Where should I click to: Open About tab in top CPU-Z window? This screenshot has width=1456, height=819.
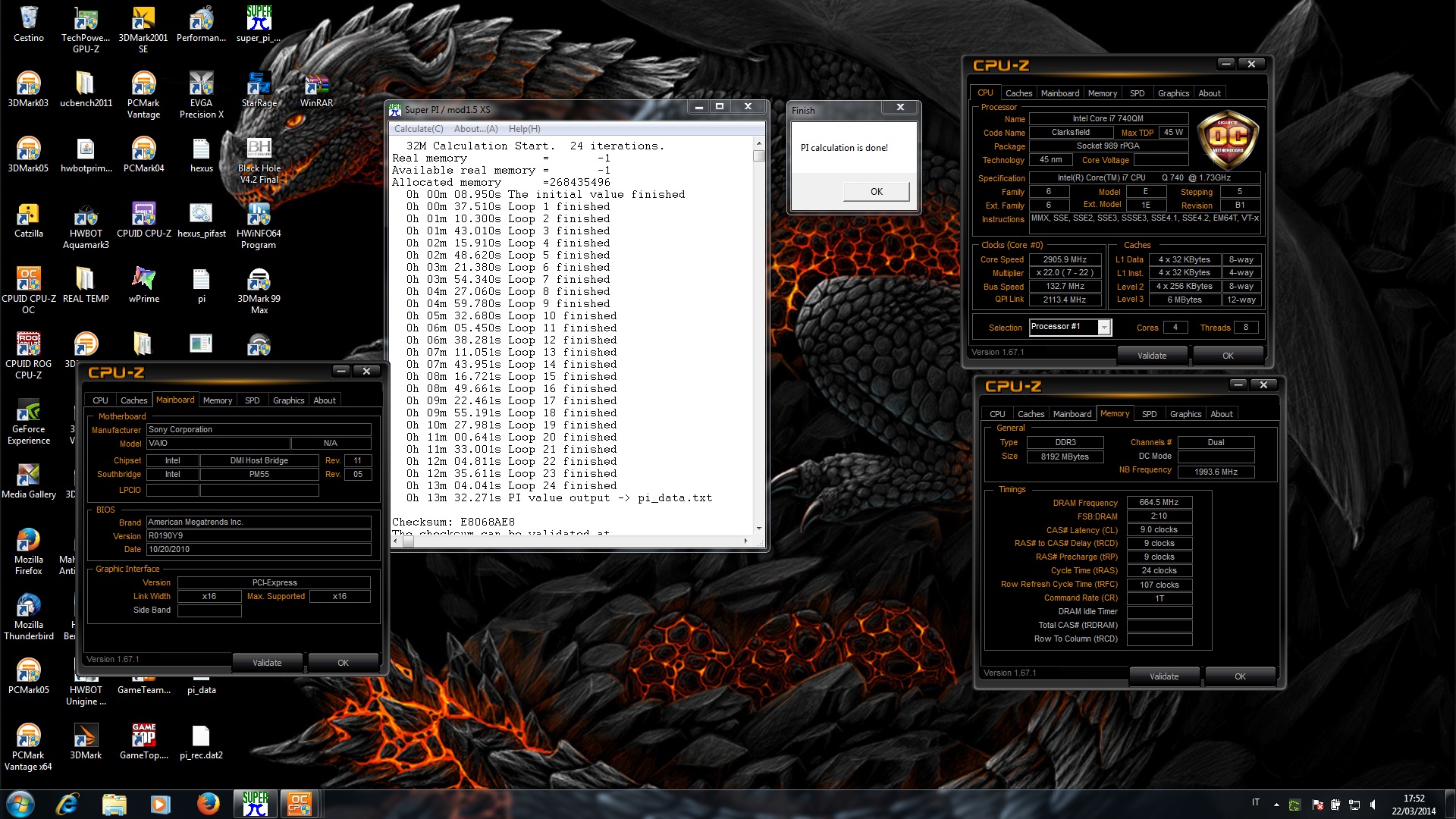click(1210, 93)
